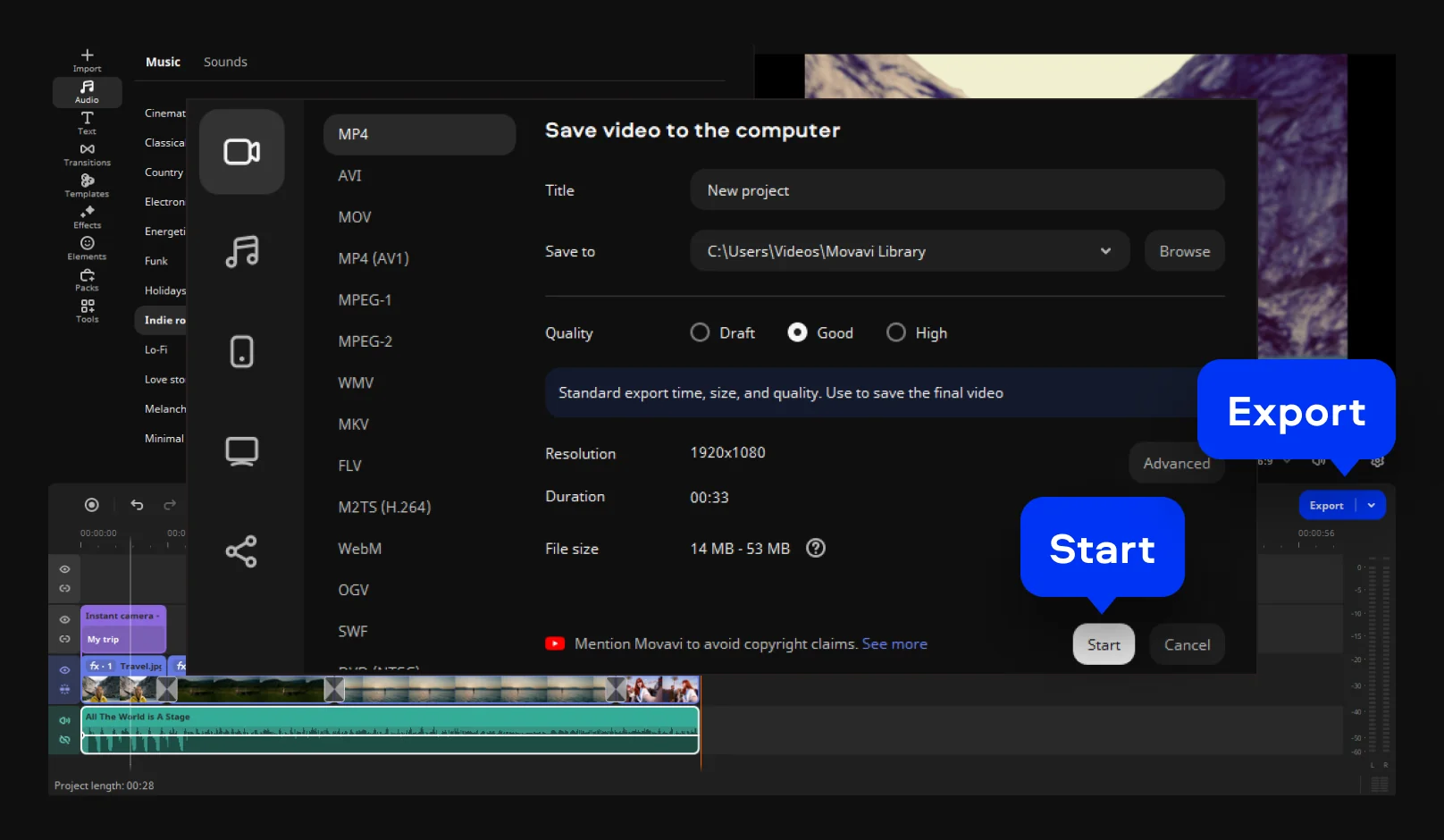The image size is (1444, 840).
Task: Choose the TV export icon
Action: pyautogui.click(x=241, y=451)
